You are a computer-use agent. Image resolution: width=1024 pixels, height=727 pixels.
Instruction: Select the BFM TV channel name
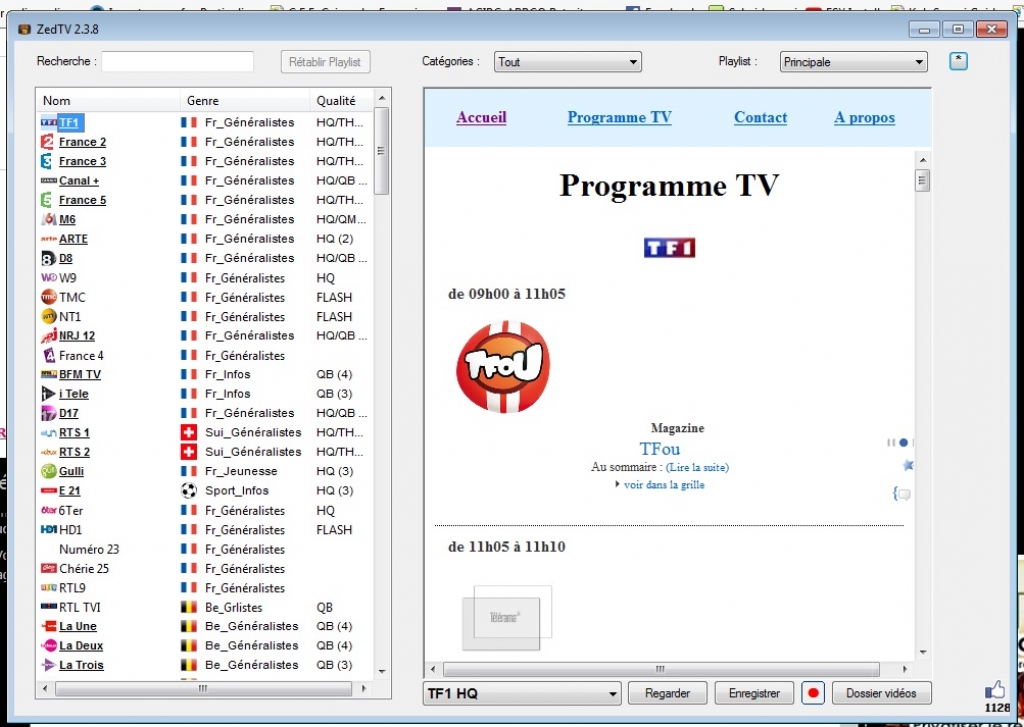pos(80,375)
